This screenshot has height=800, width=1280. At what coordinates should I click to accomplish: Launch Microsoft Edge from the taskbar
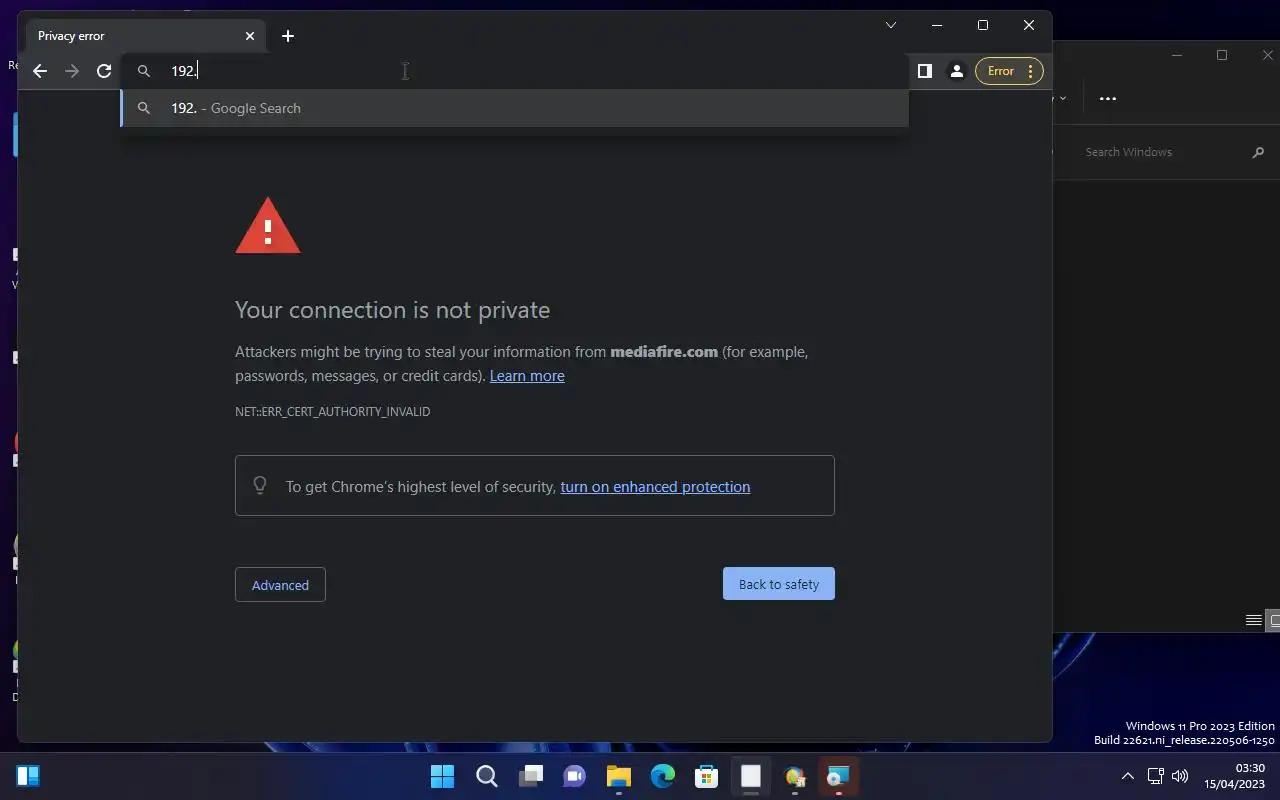pos(662,776)
